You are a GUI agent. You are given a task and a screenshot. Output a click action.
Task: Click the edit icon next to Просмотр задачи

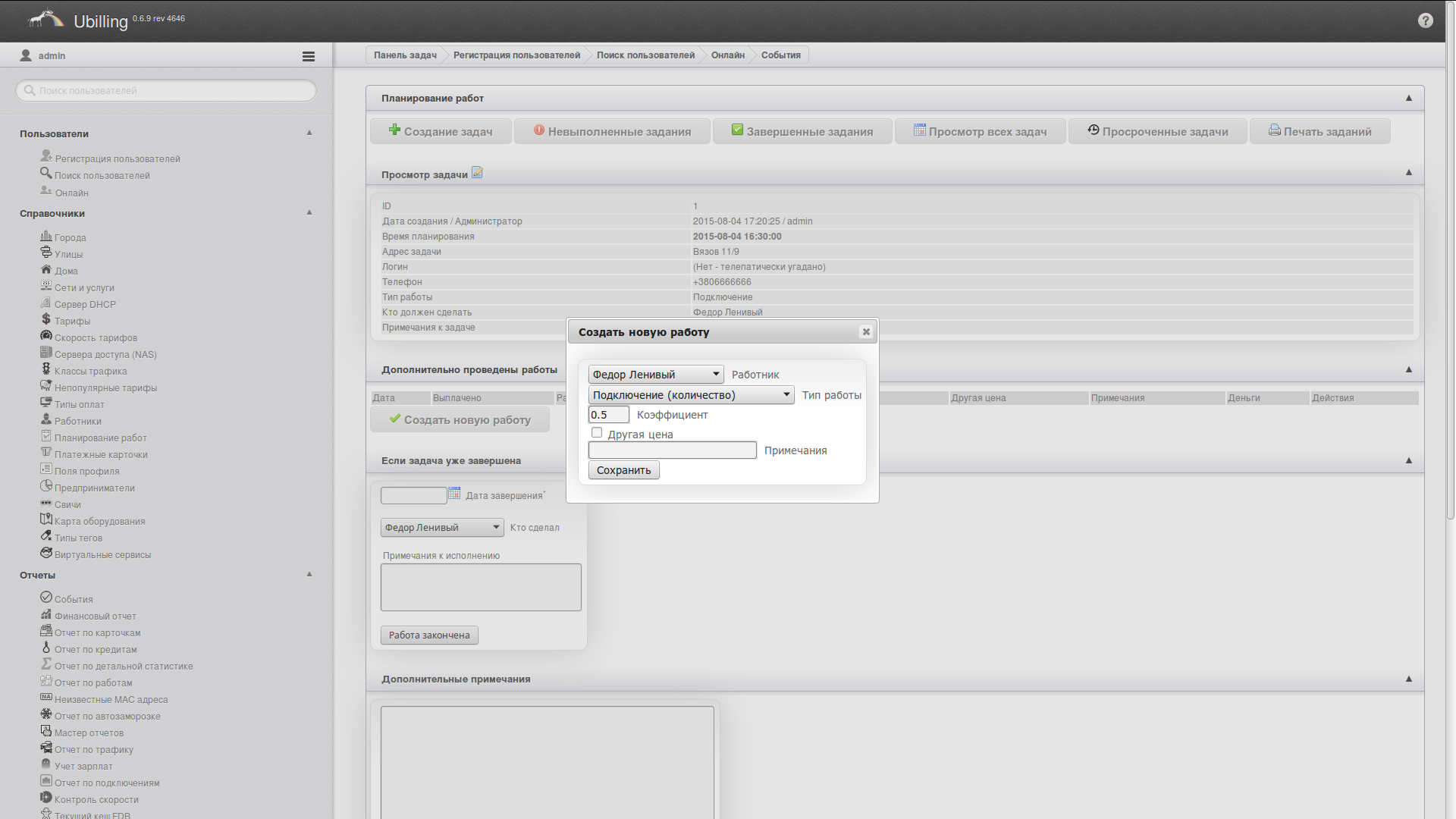477,173
